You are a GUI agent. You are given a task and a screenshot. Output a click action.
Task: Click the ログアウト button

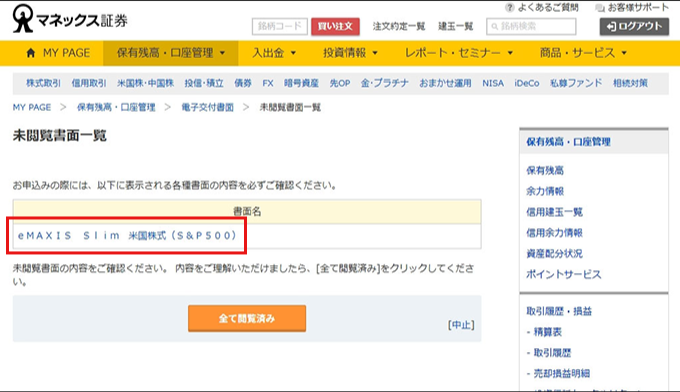pyautogui.click(x=634, y=26)
